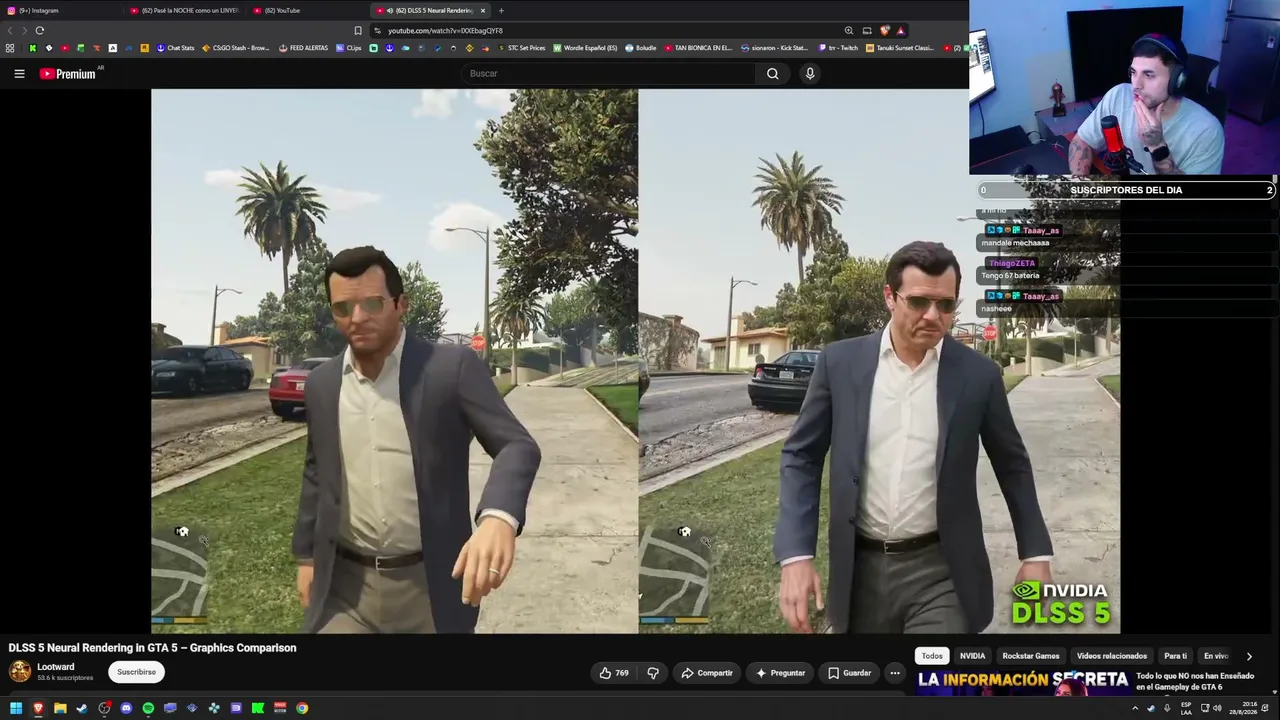Open the Chat Stats bookmark
Image resolution: width=1280 pixels, height=720 pixels.
[x=176, y=48]
